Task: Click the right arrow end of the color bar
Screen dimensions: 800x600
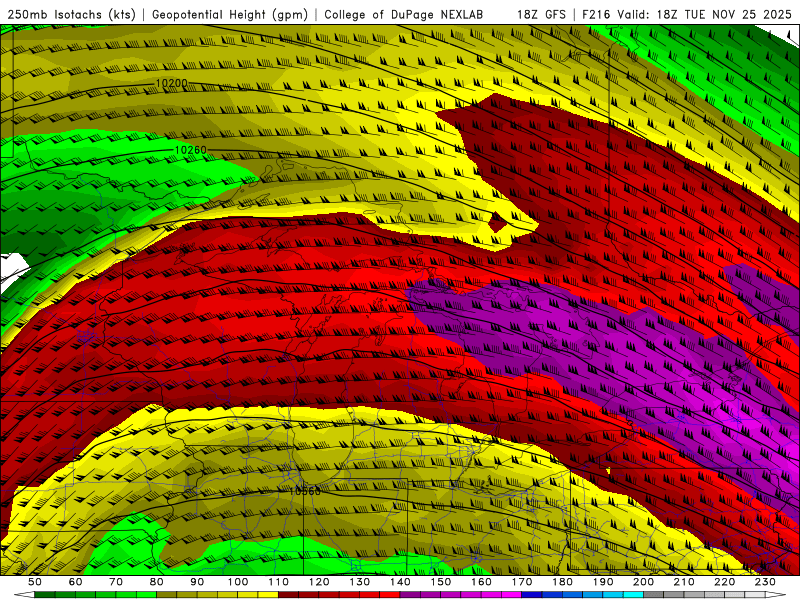Action: [776, 595]
